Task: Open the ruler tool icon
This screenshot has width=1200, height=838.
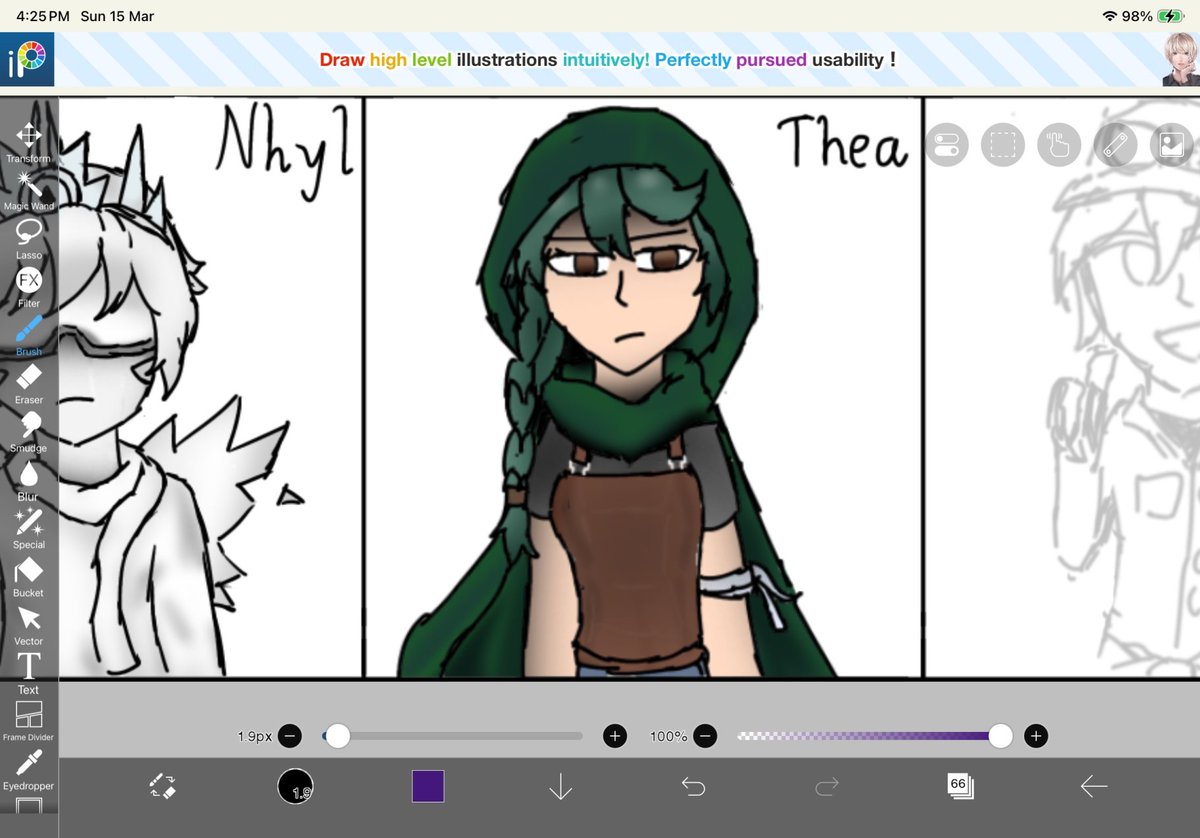Action: pos(1114,146)
